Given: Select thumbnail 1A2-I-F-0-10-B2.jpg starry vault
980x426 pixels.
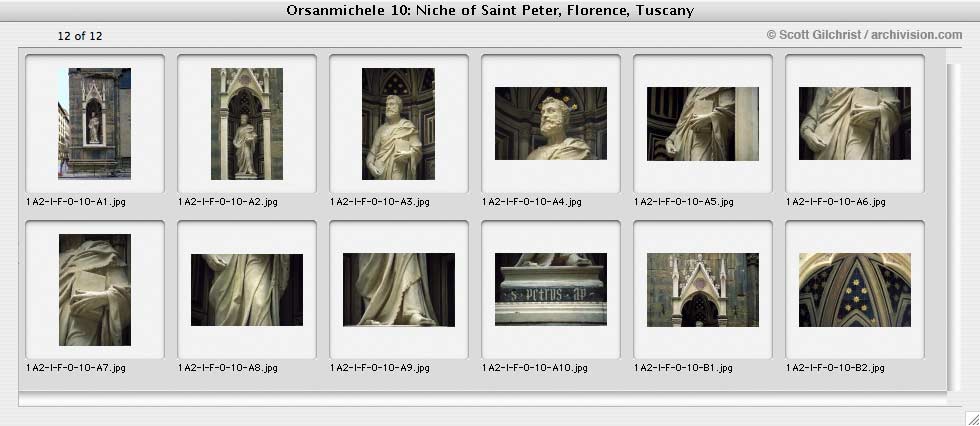Looking at the screenshot, I should 854,290.
